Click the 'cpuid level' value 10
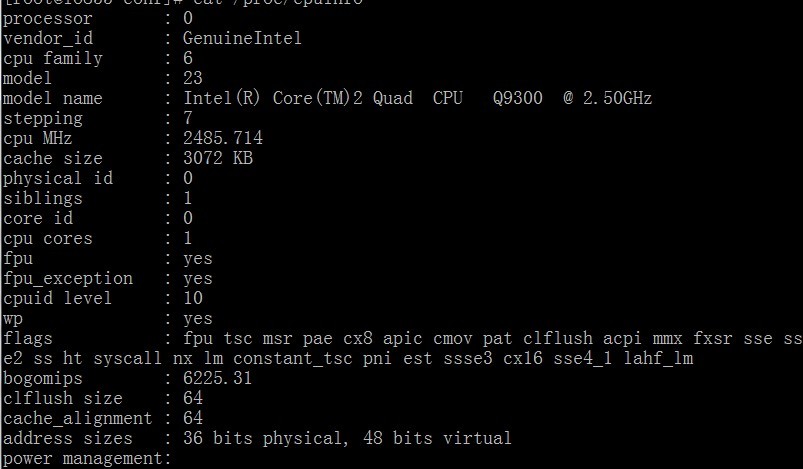 (193, 297)
